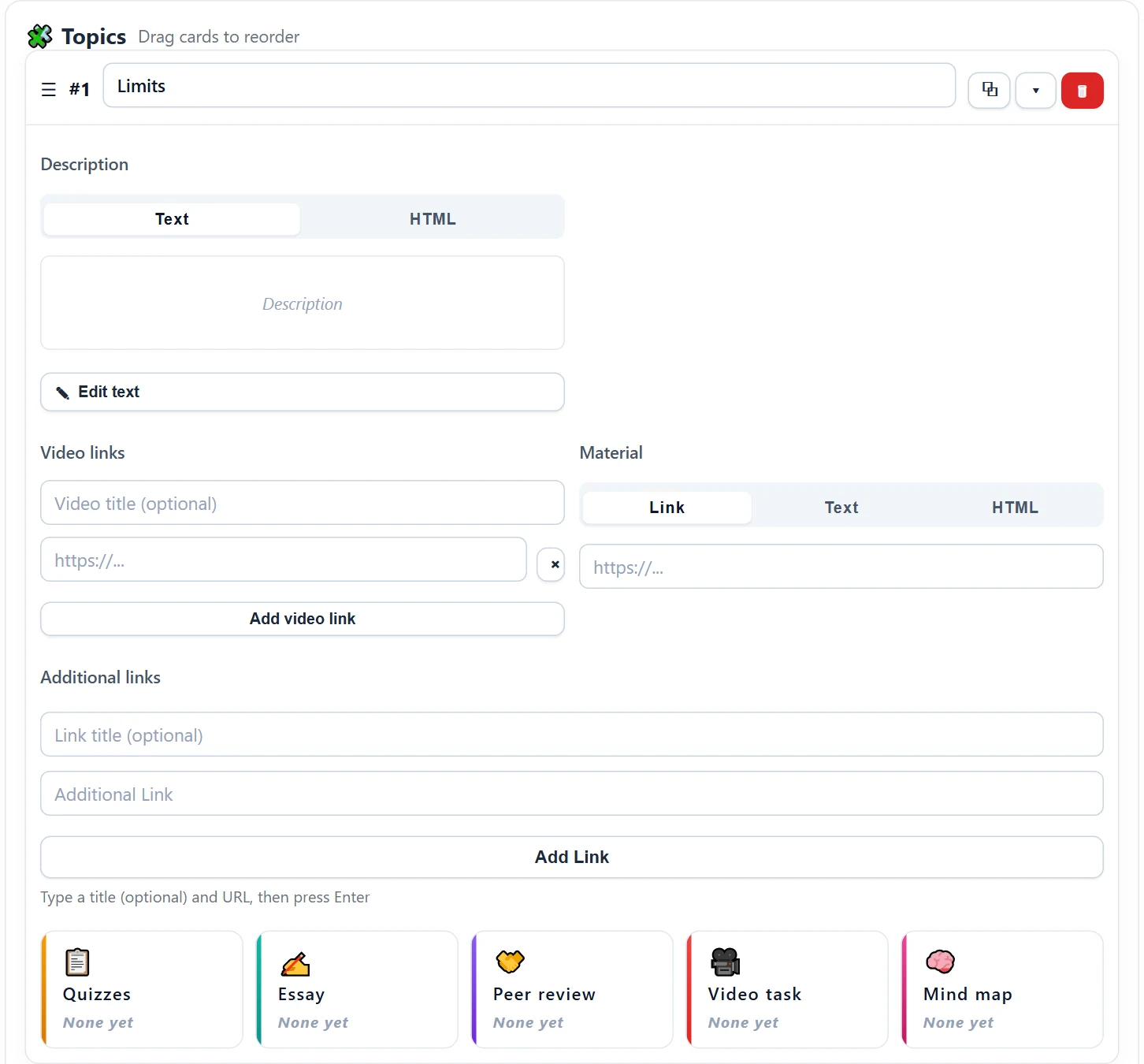The image size is (1144, 1064).
Task: Focus the video URL field under Video links
Action: point(284,560)
